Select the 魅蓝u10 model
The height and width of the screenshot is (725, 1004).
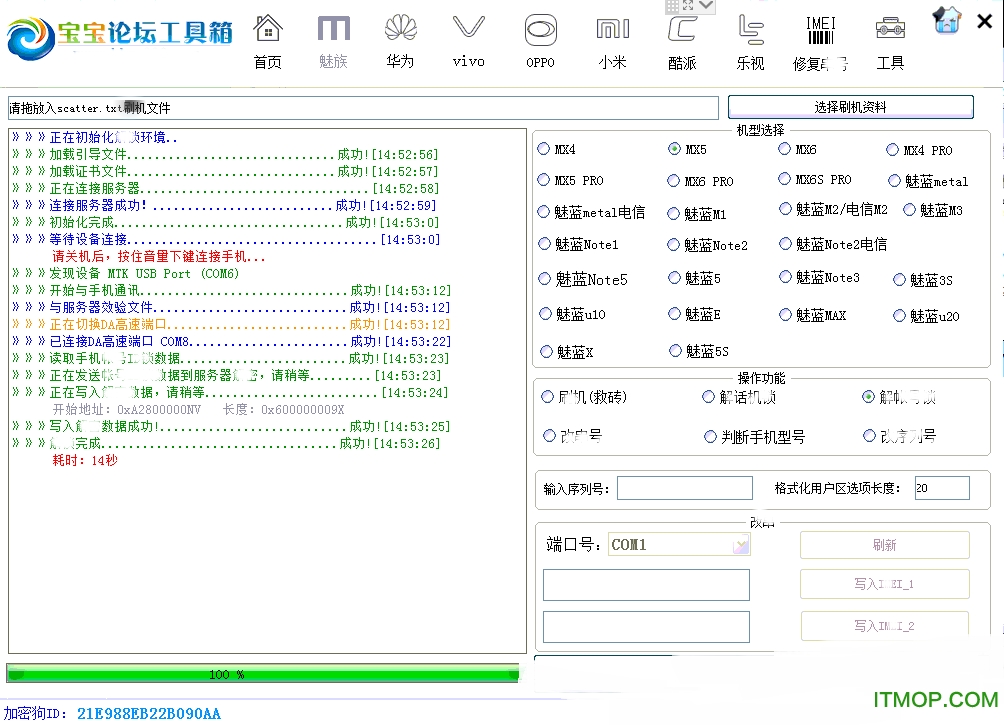coord(545,313)
